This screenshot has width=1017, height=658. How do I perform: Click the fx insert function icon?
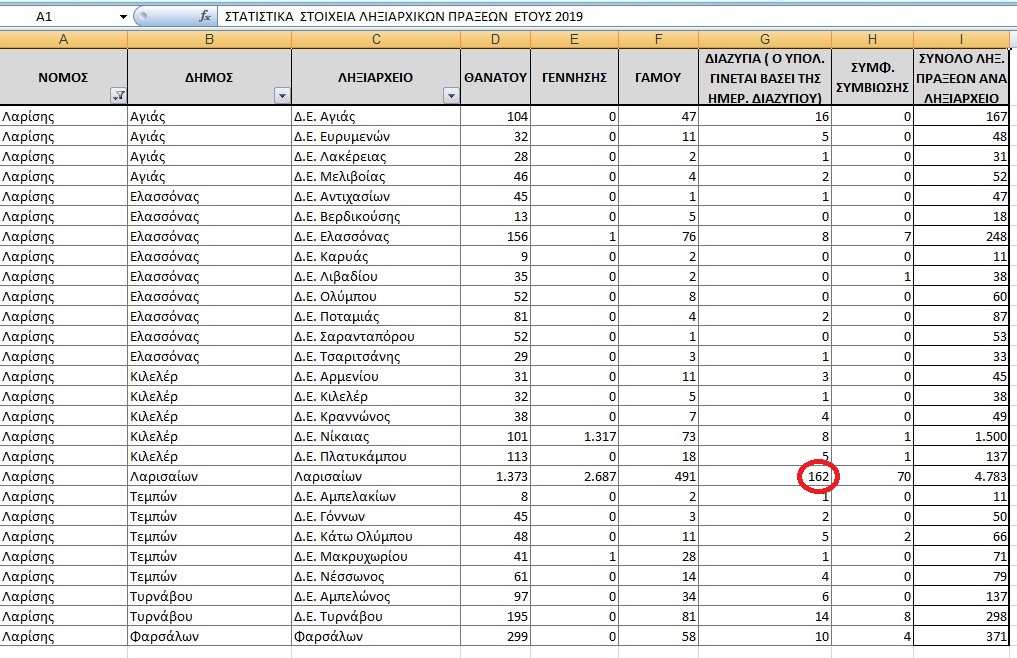(x=205, y=16)
